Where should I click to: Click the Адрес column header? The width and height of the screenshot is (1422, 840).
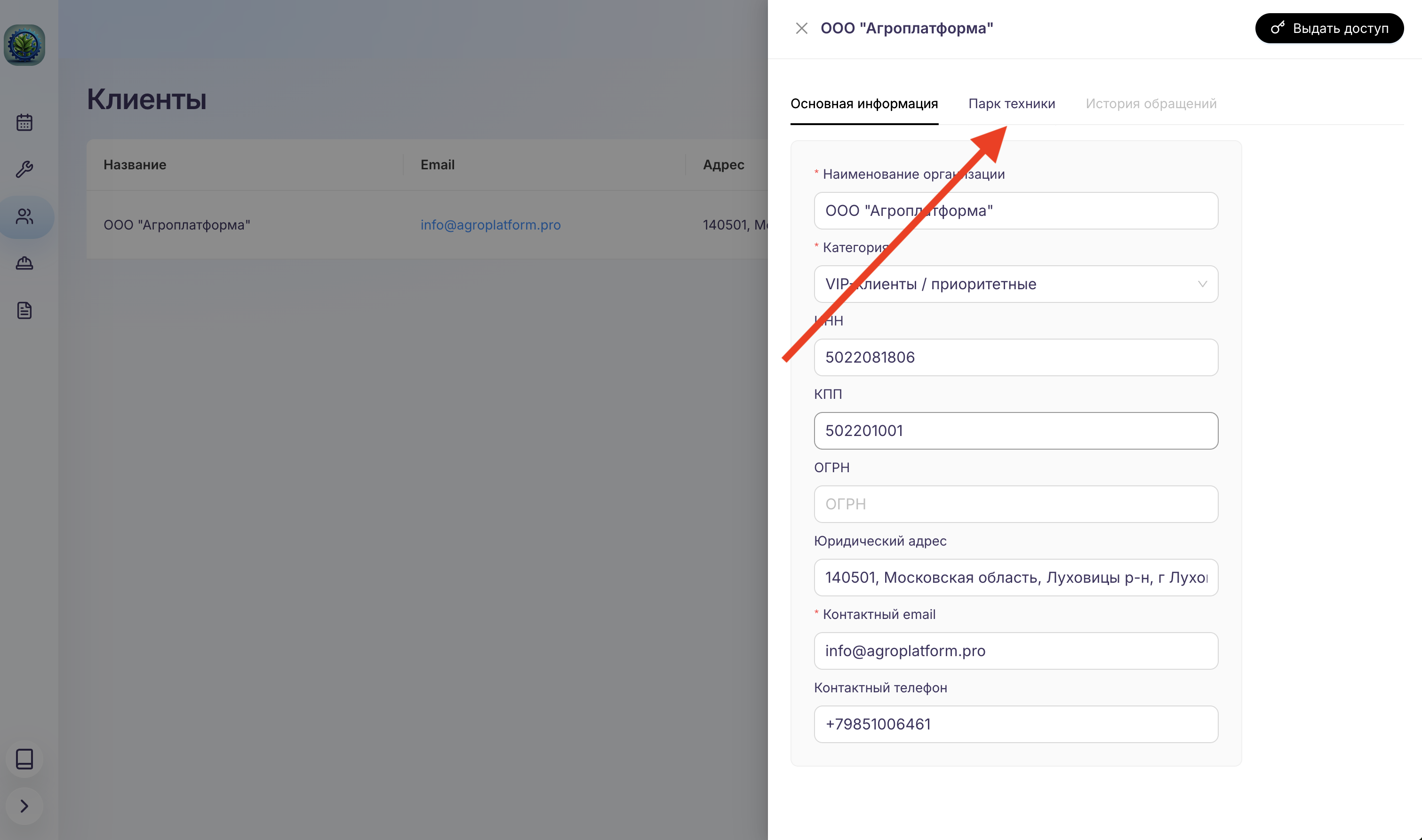[x=723, y=165]
